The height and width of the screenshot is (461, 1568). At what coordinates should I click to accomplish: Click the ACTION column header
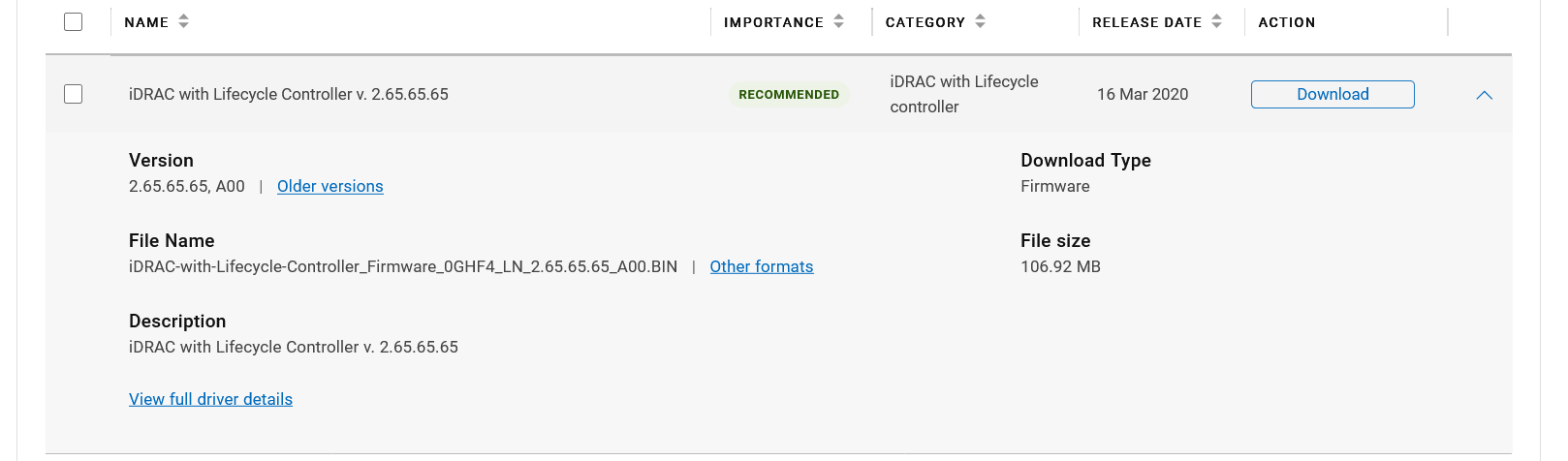tap(1287, 22)
